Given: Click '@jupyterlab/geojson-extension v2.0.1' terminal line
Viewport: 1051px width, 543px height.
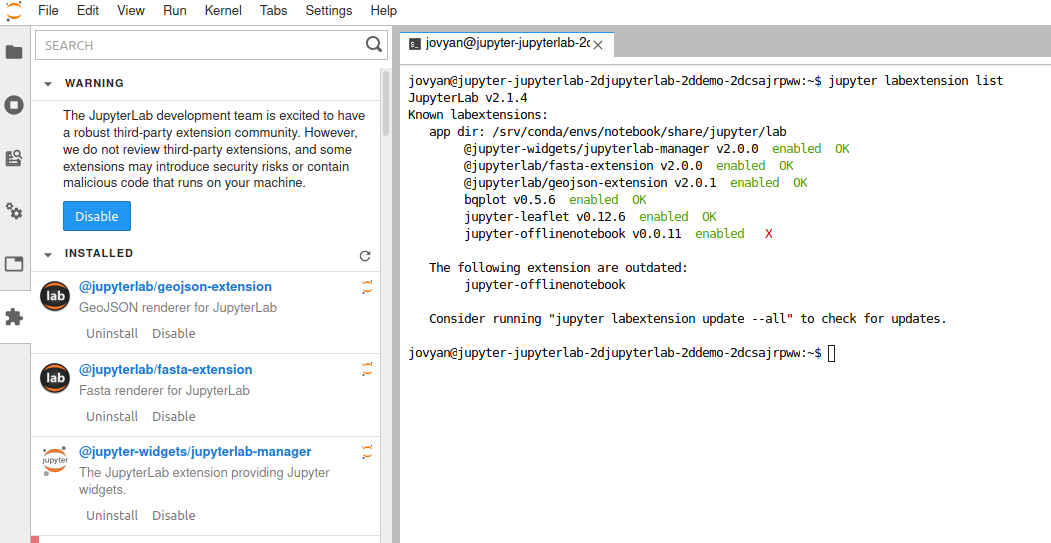Looking at the screenshot, I should pyautogui.click(x=590, y=183).
